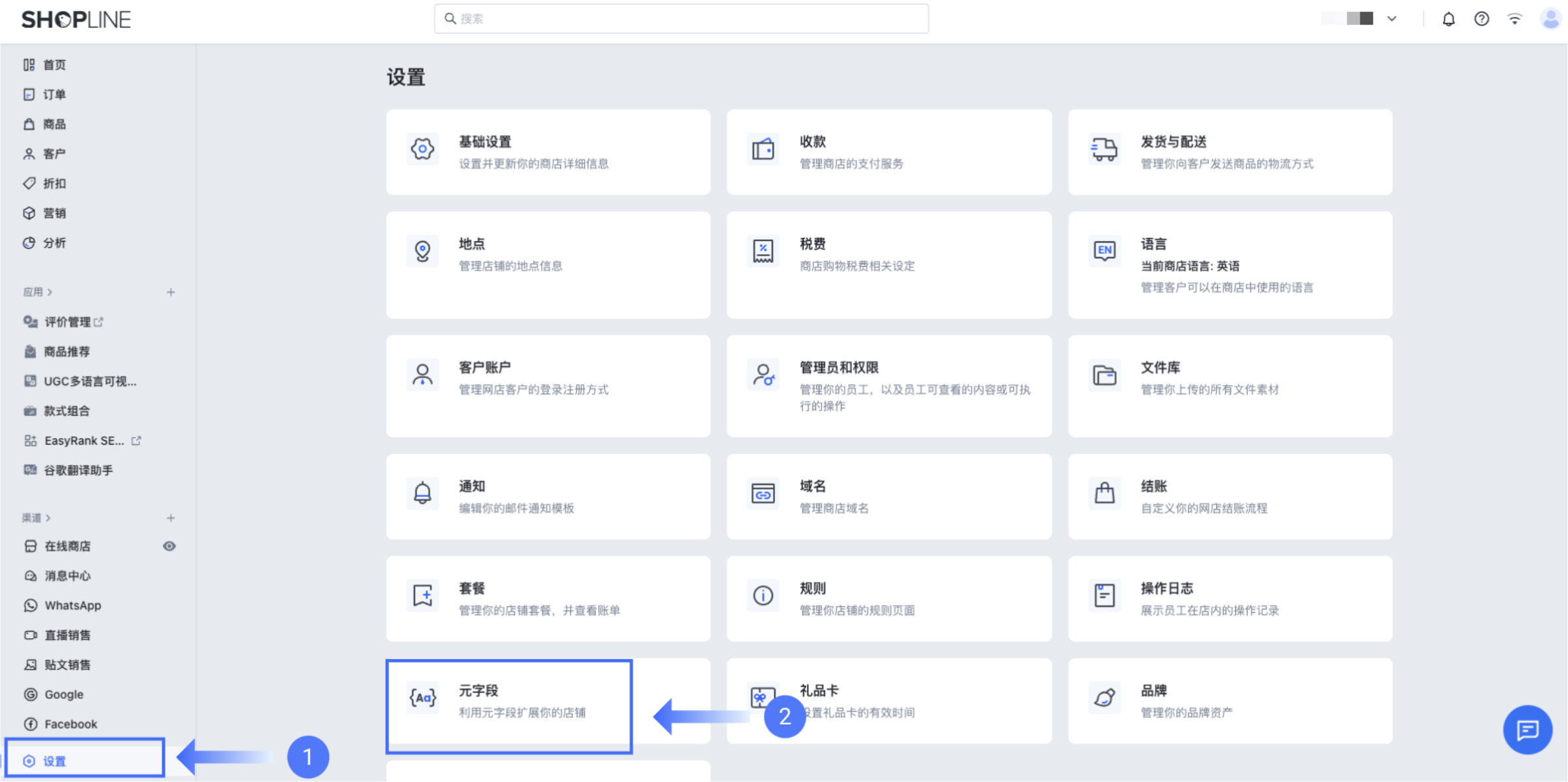
Task: Add an app with the 应用 plus
Action: click(171, 292)
